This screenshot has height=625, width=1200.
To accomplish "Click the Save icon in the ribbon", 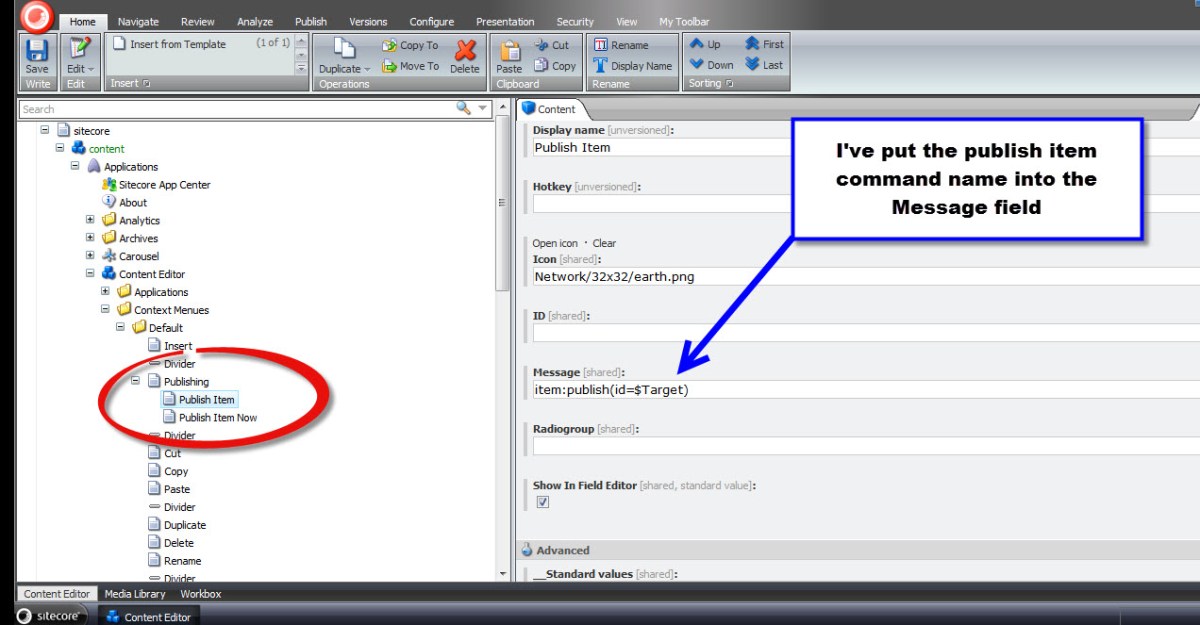I will (36, 50).
